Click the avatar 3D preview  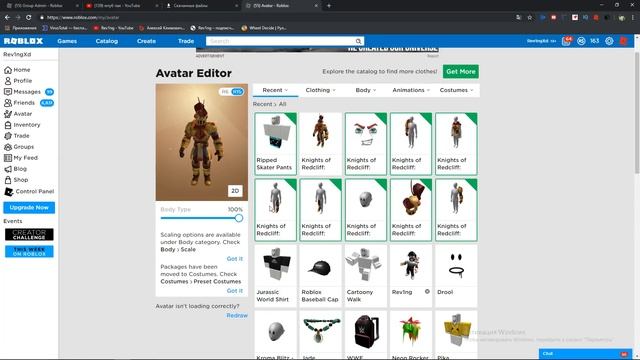[x=202, y=142]
